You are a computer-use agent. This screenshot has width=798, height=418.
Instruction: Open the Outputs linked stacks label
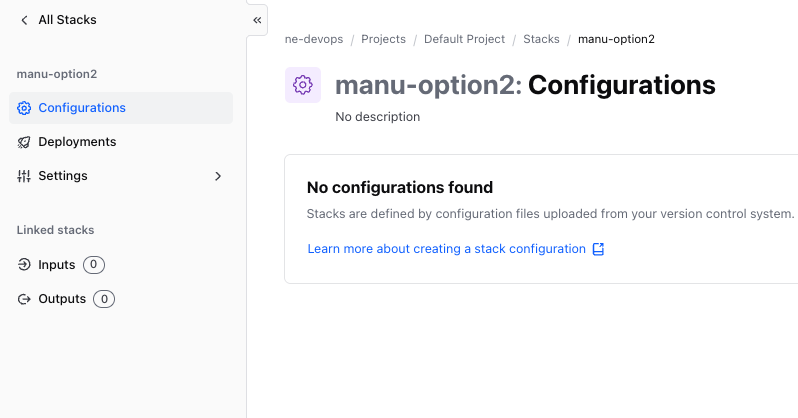[x=62, y=299]
